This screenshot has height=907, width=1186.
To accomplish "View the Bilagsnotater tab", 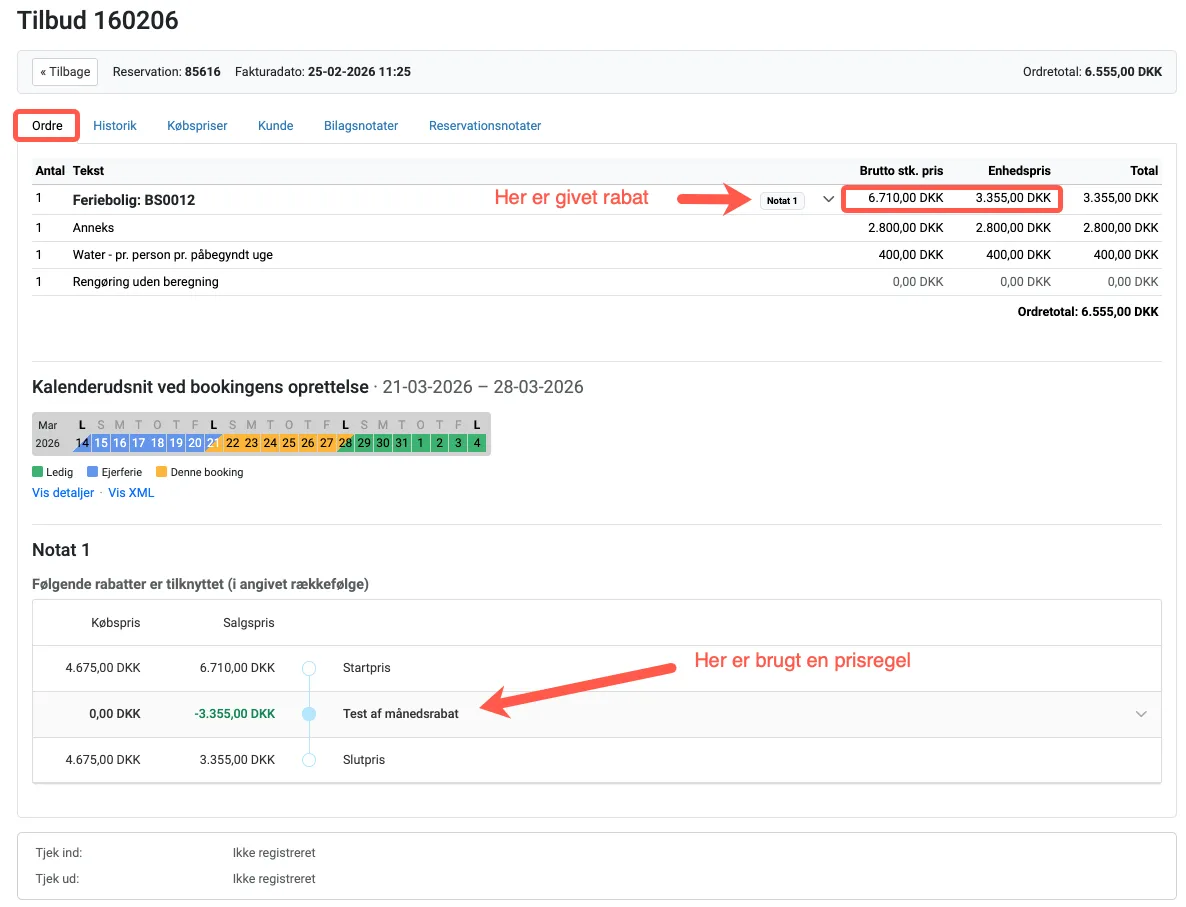I will pos(361,126).
